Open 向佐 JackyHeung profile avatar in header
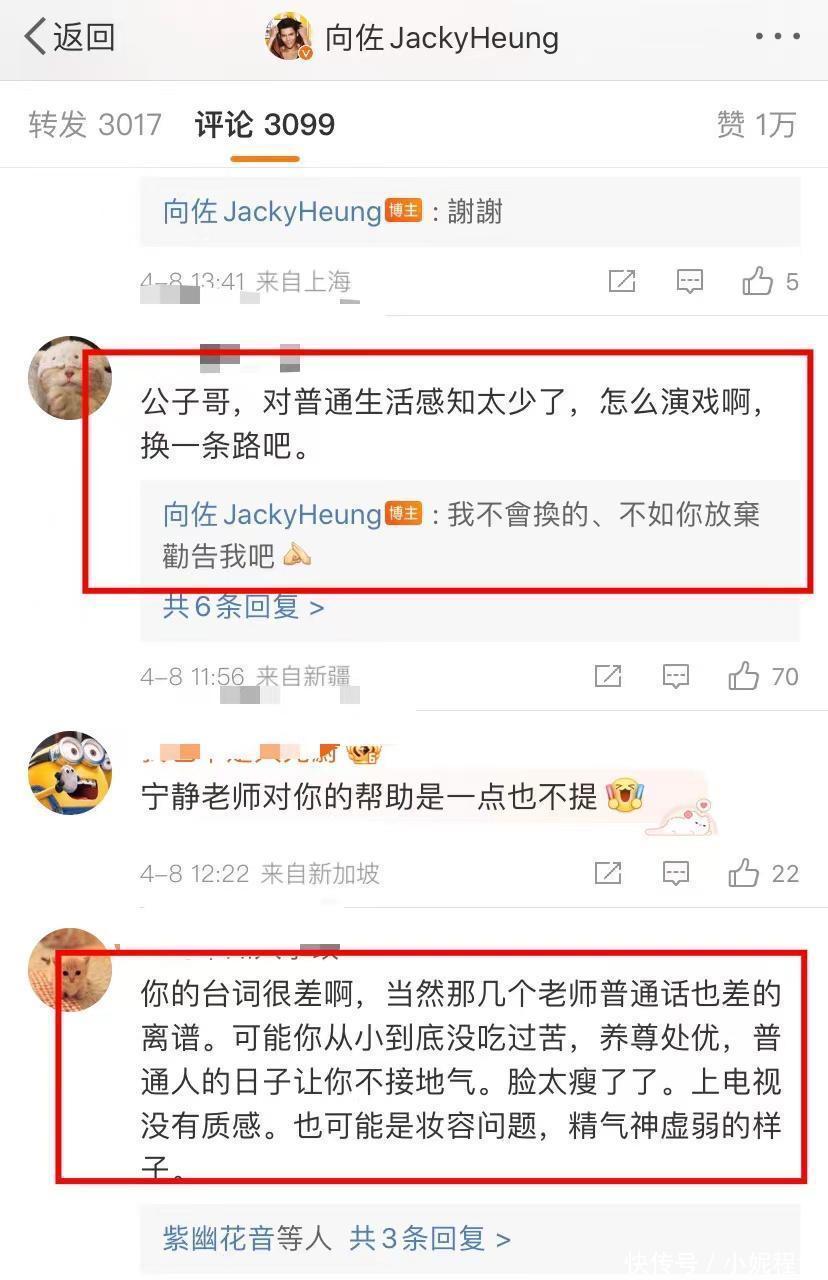828x1280 pixels. tap(289, 38)
